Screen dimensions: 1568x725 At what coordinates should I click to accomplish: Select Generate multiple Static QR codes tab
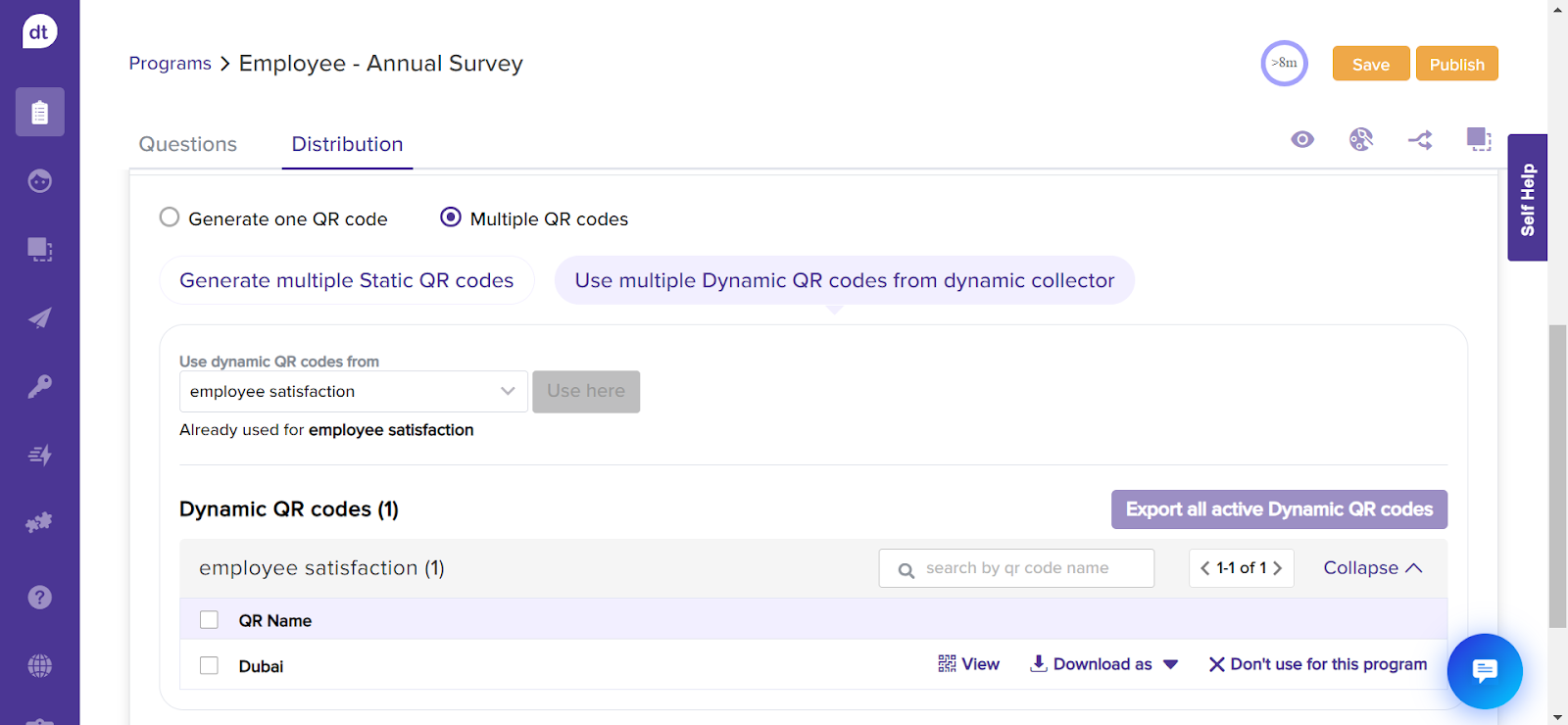point(346,281)
